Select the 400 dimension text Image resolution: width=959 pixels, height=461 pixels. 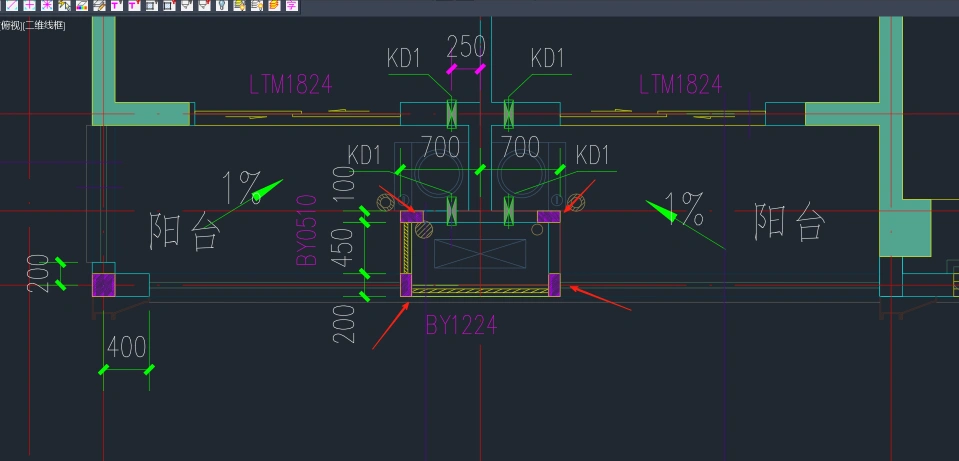[x=126, y=347]
